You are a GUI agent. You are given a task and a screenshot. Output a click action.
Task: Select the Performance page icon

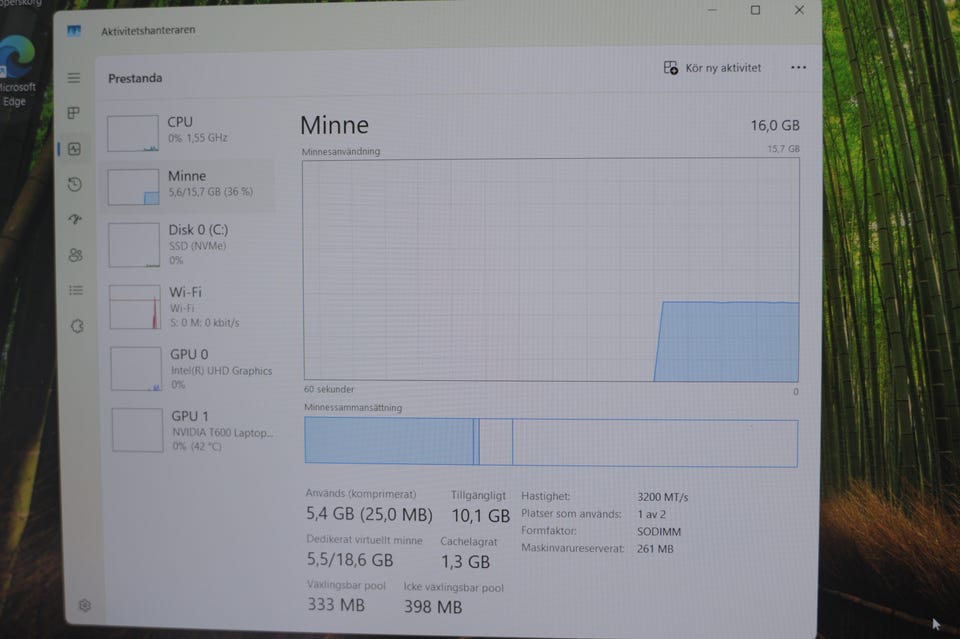pos(74,149)
